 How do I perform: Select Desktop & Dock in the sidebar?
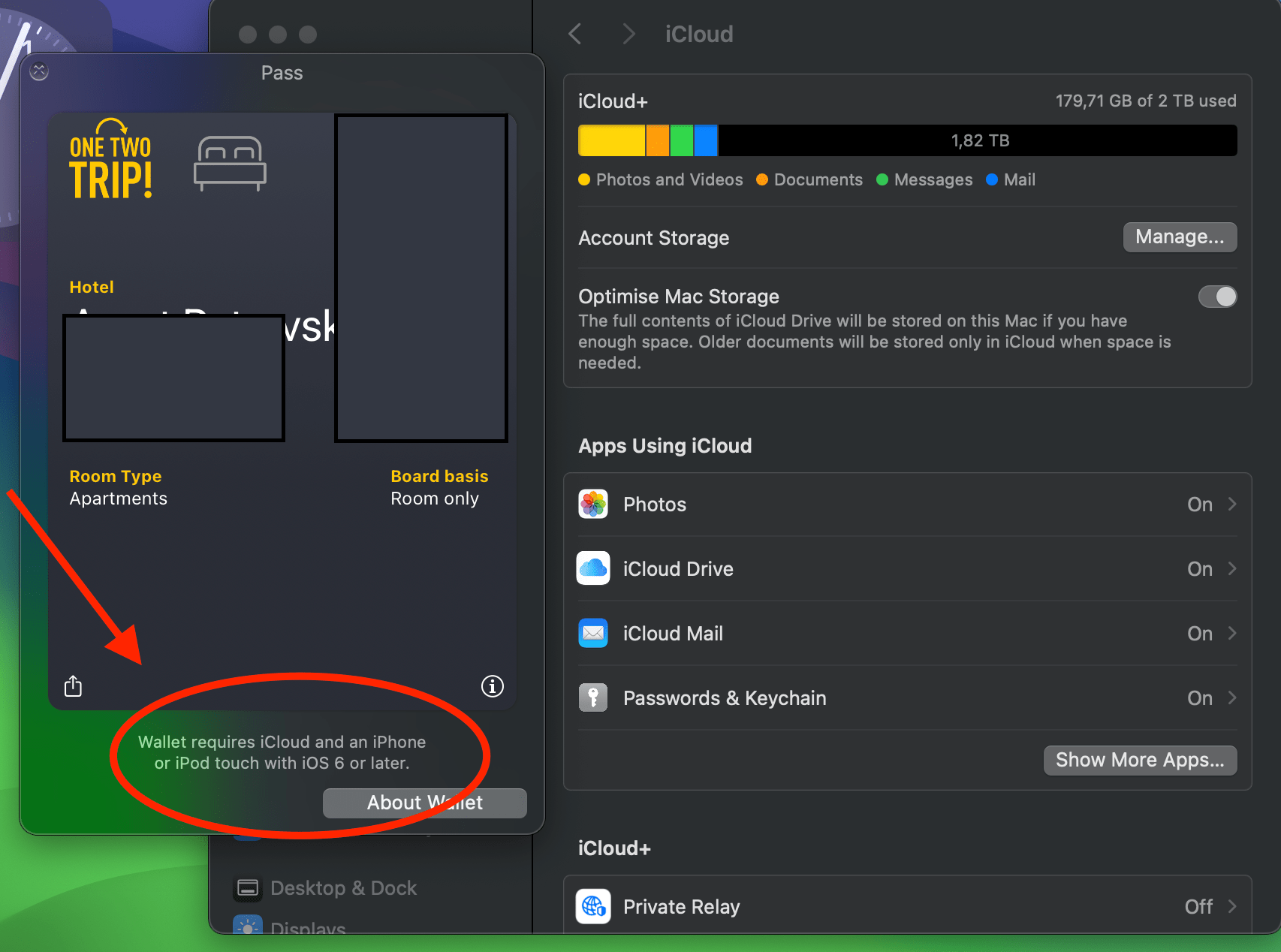click(343, 888)
